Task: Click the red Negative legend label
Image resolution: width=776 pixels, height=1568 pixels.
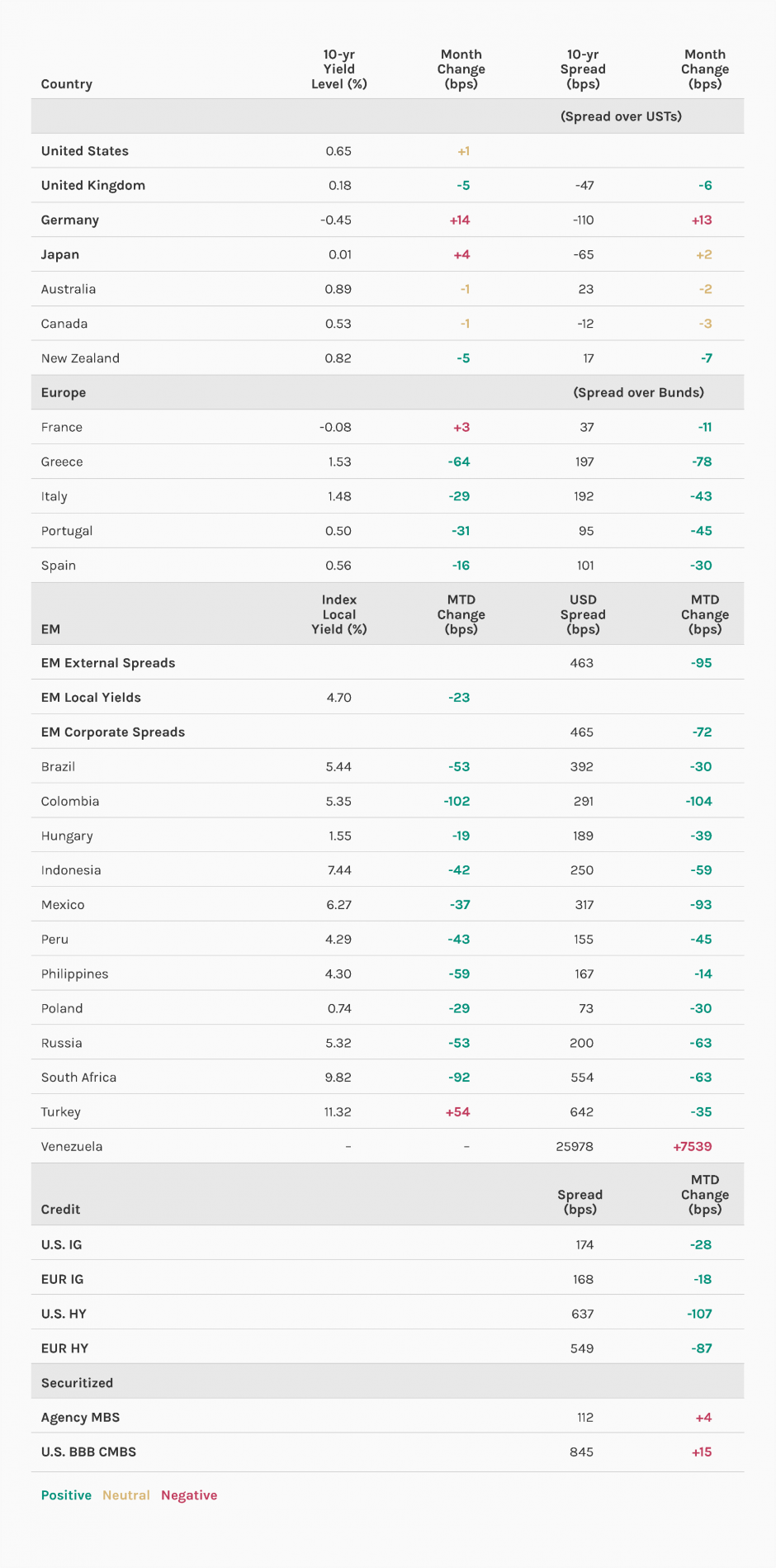Action: point(189,1495)
